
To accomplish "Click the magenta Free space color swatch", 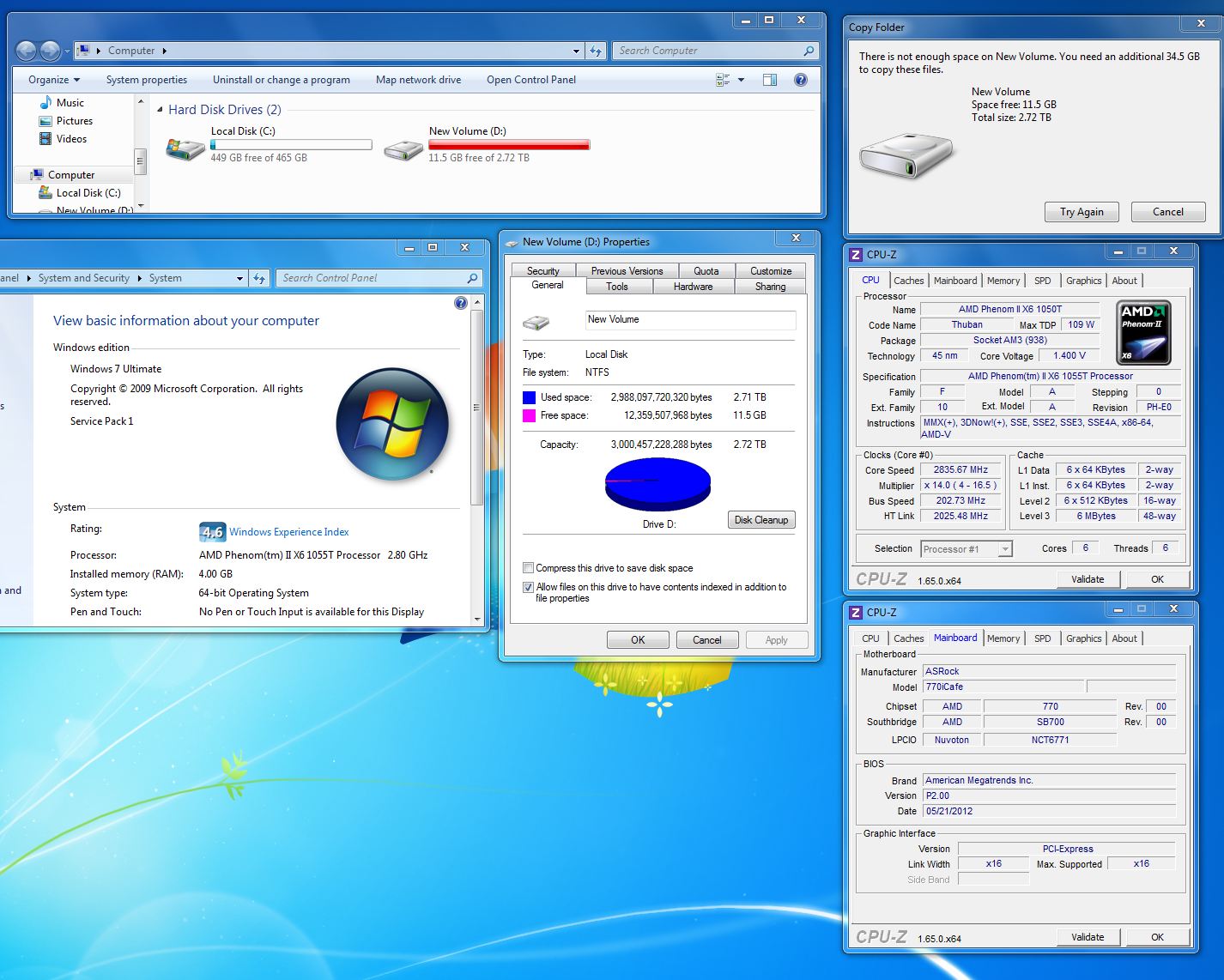I will (x=529, y=415).
